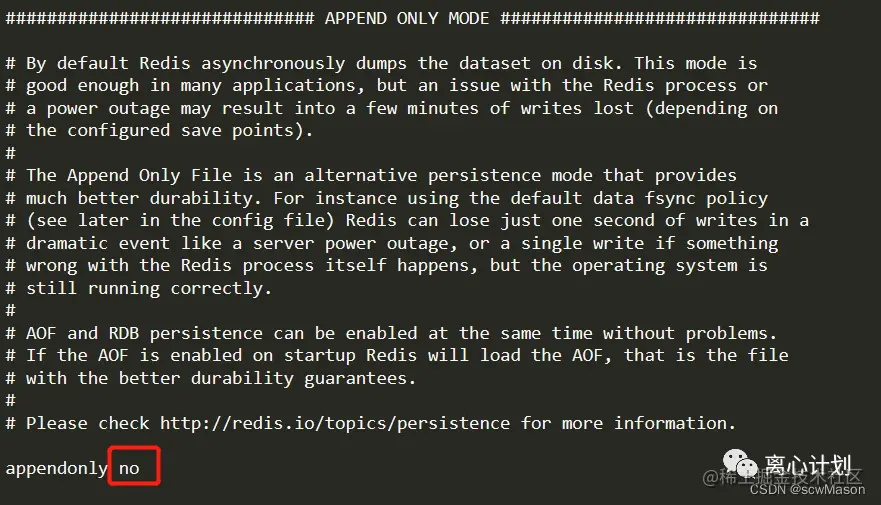881x505 pixels.
Task: Click the 离心计划 watermark text
Action: click(x=809, y=465)
